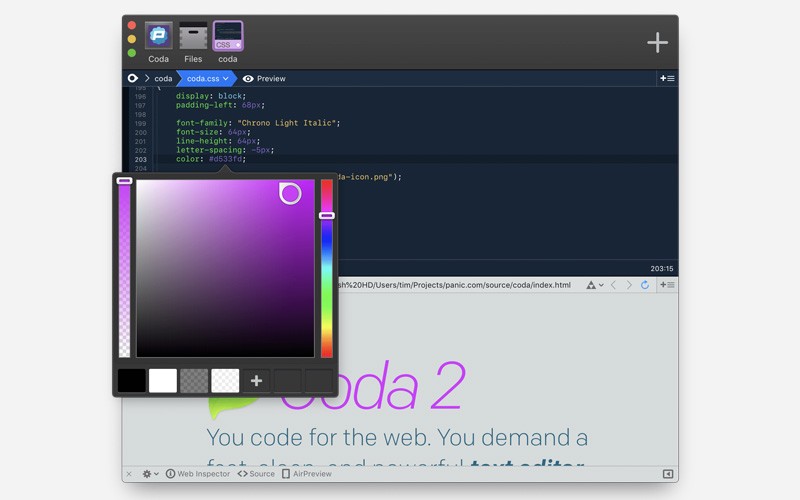Click the preview URL address field
This screenshot has height=500, width=800.
click(x=454, y=285)
